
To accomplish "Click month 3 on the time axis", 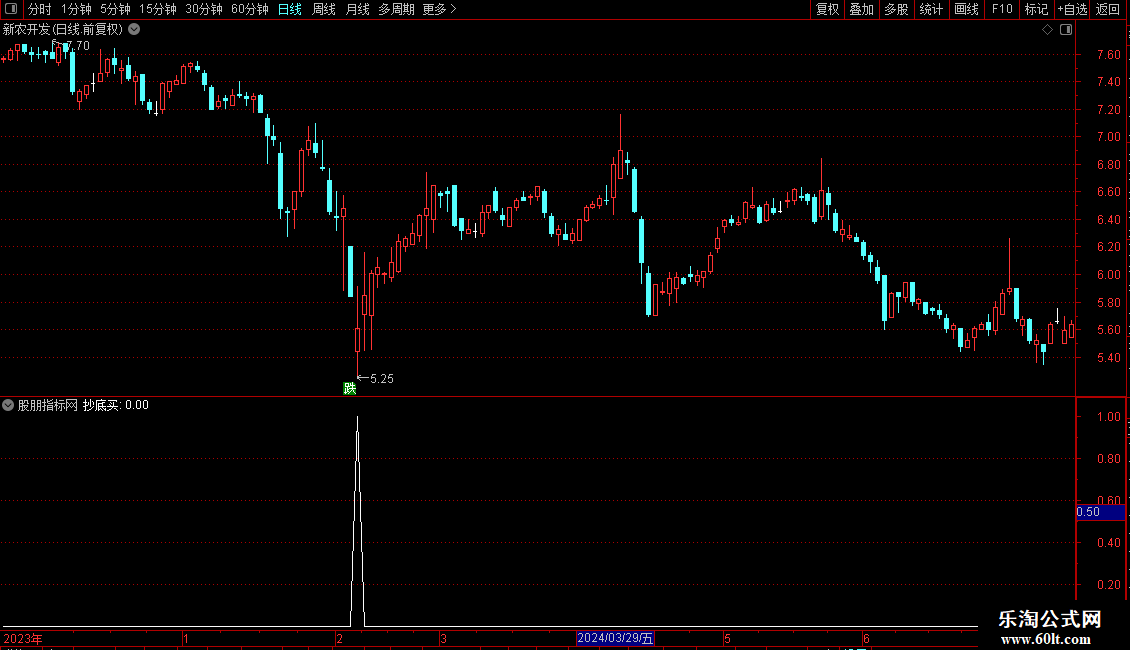I will pos(443,638).
